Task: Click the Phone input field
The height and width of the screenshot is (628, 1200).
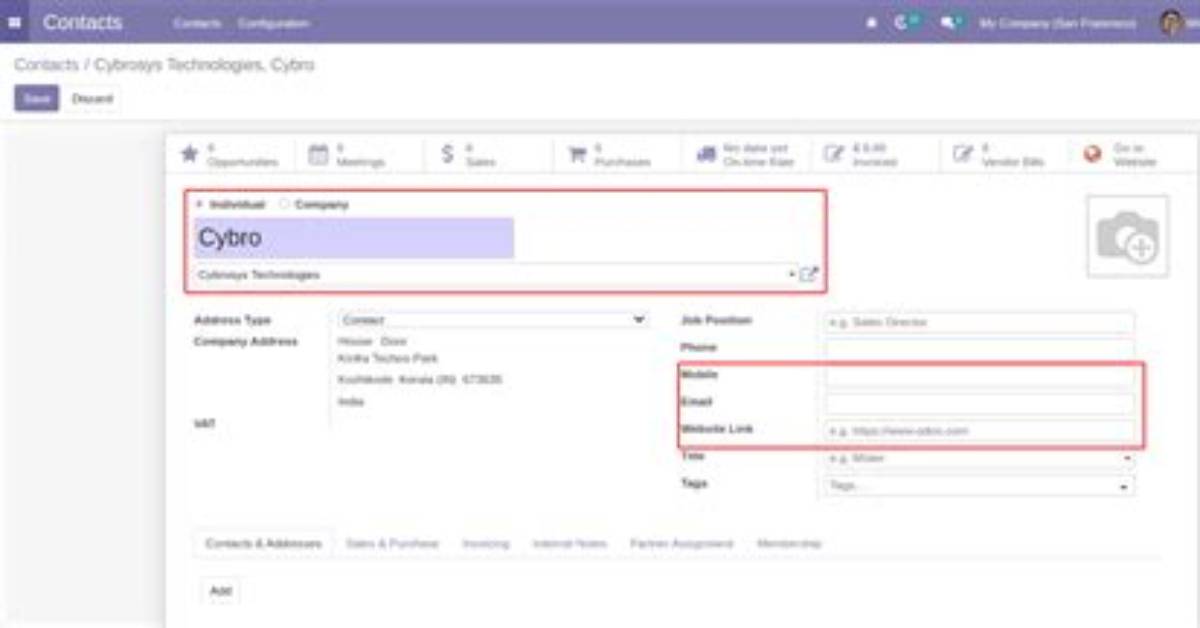Action: coord(980,349)
